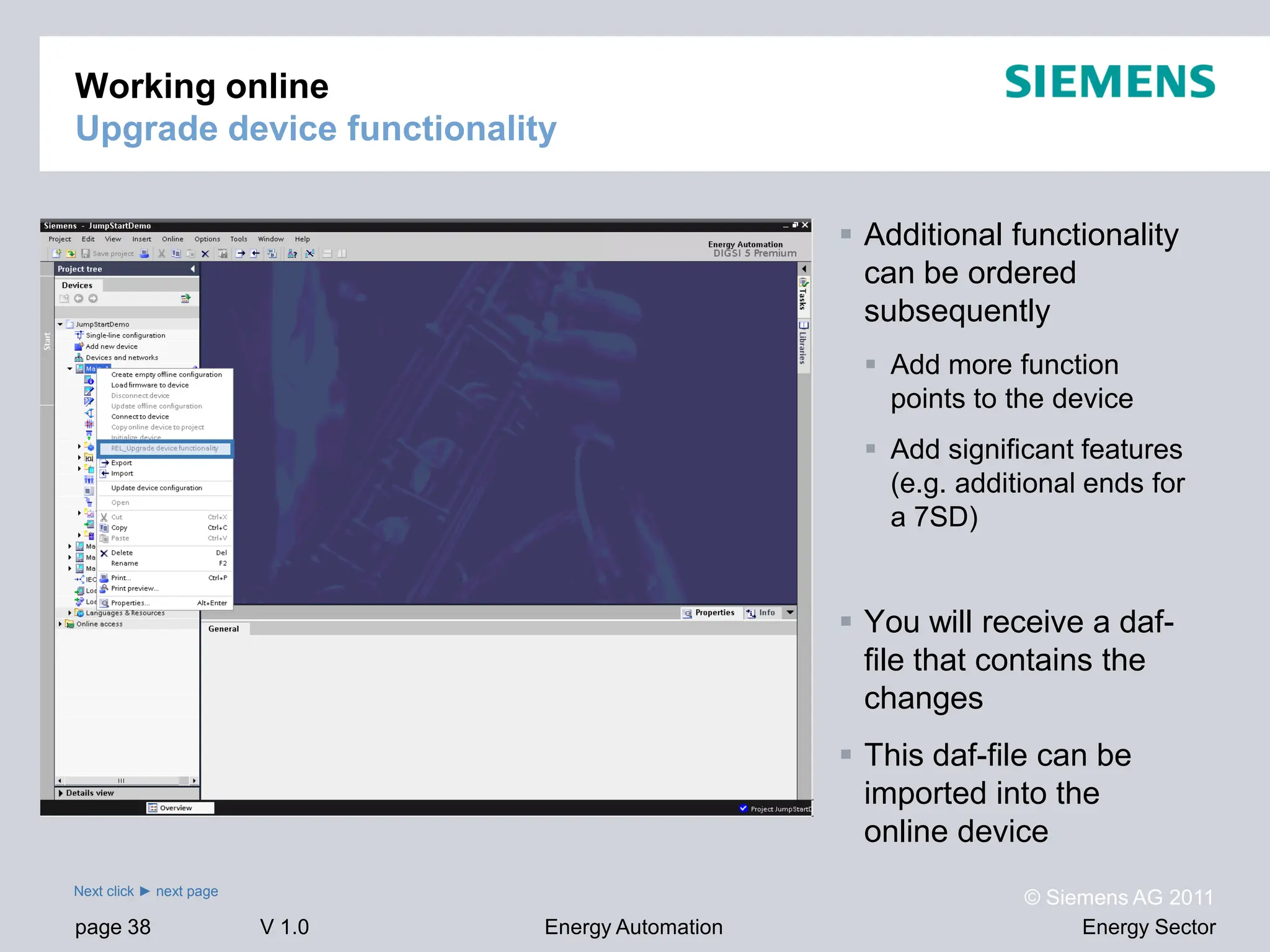Screen dimensions: 1270x952
Task: Collapse the JumpStartDemo project node
Action: tap(60, 324)
